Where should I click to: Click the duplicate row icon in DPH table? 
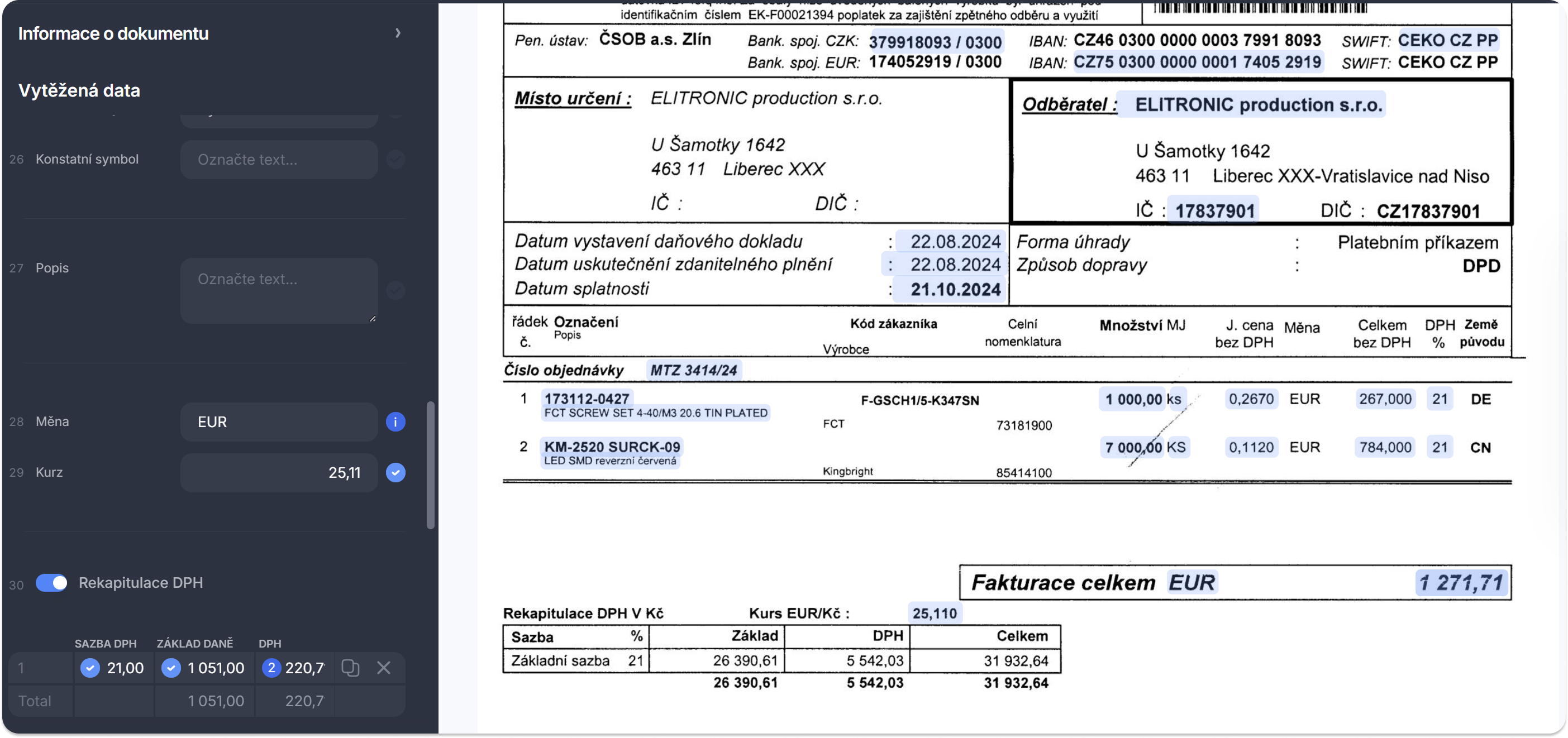click(350, 668)
